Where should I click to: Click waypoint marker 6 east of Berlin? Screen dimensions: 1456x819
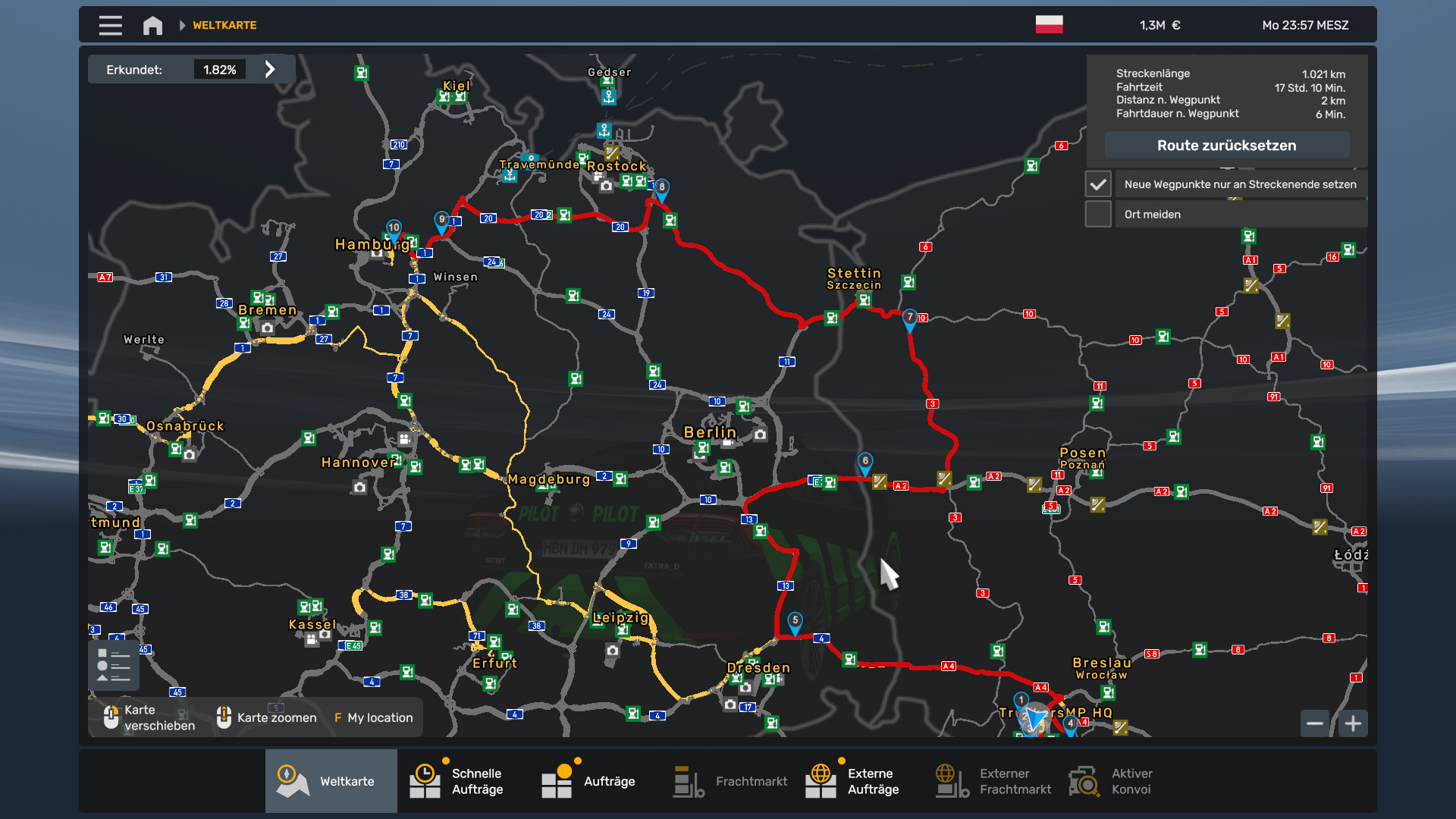tap(864, 463)
